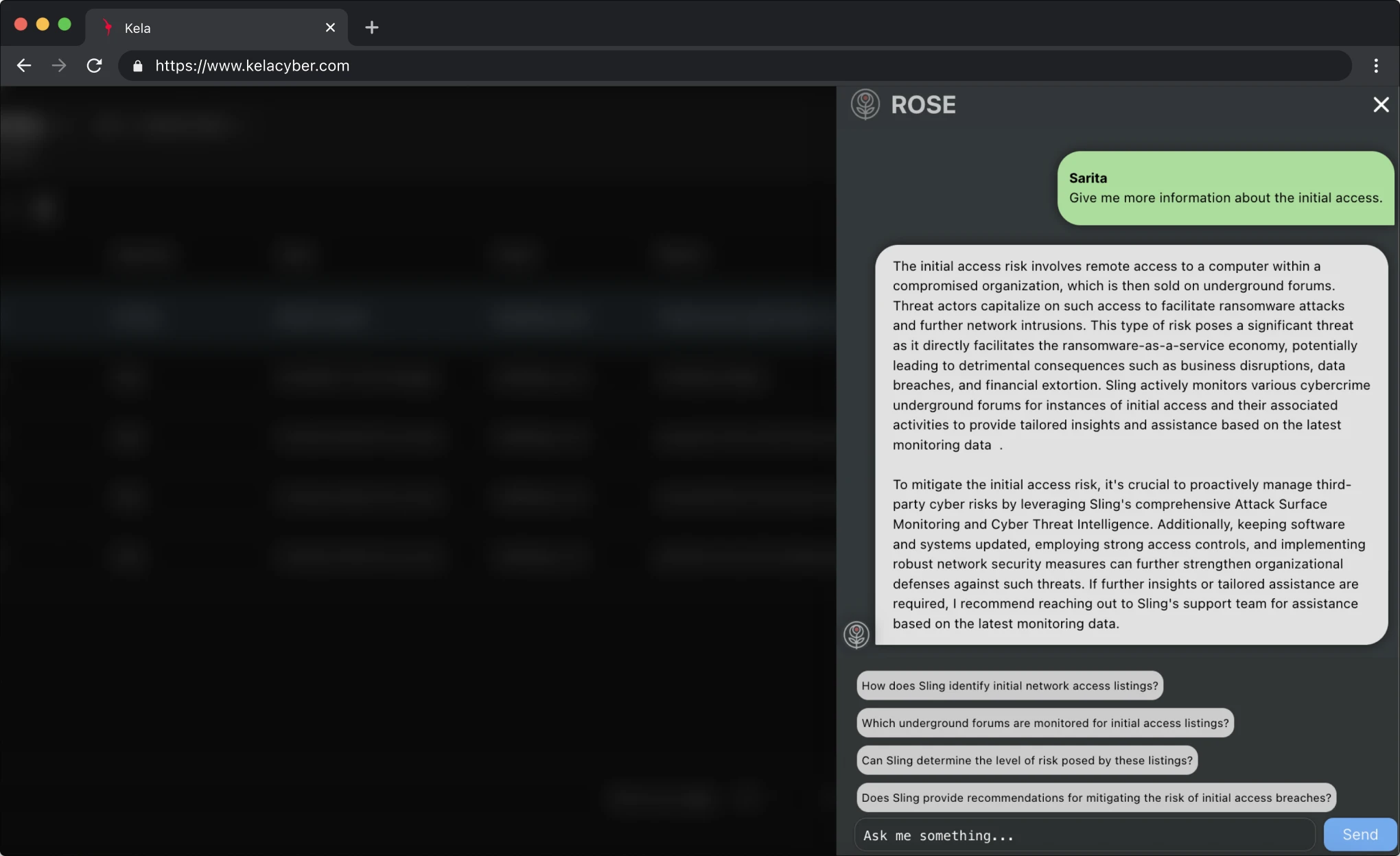Close the ROSE chat panel
Image resolution: width=1400 pixels, height=856 pixels.
(x=1381, y=104)
